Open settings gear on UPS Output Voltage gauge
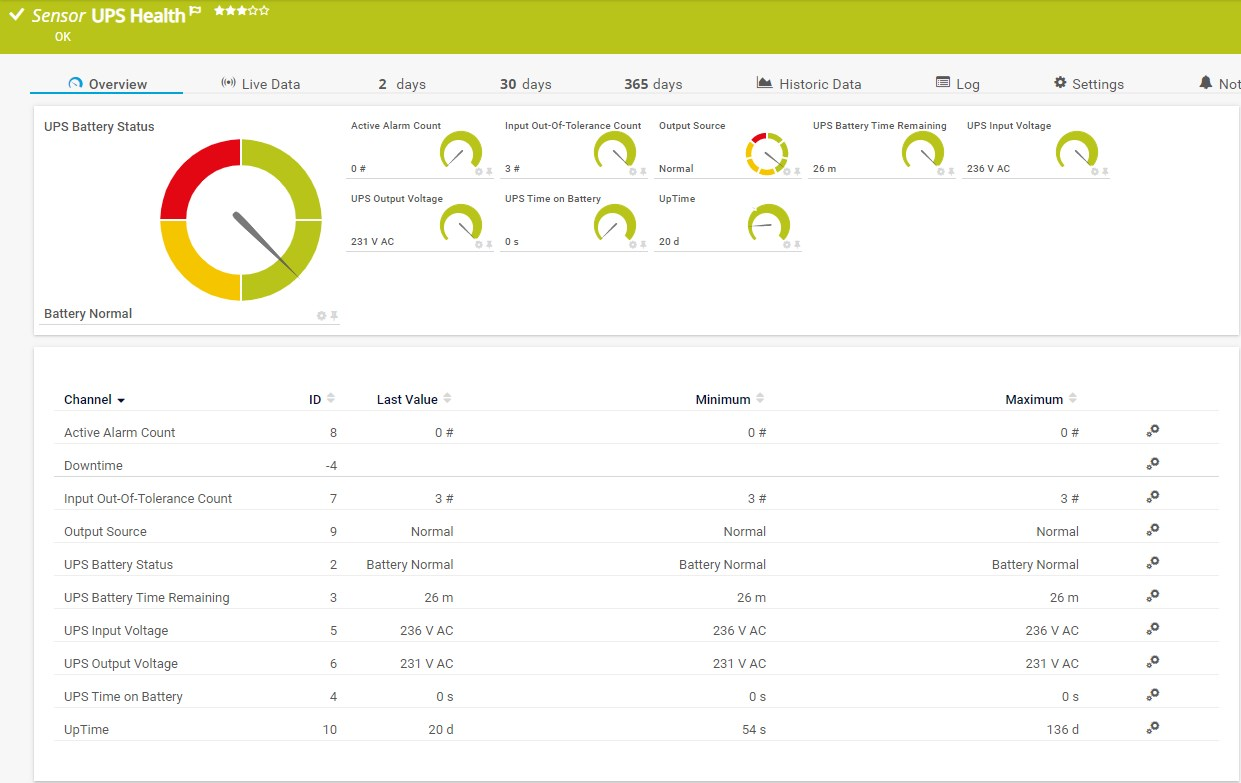Image resolution: width=1241 pixels, height=783 pixels. (478, 245)
